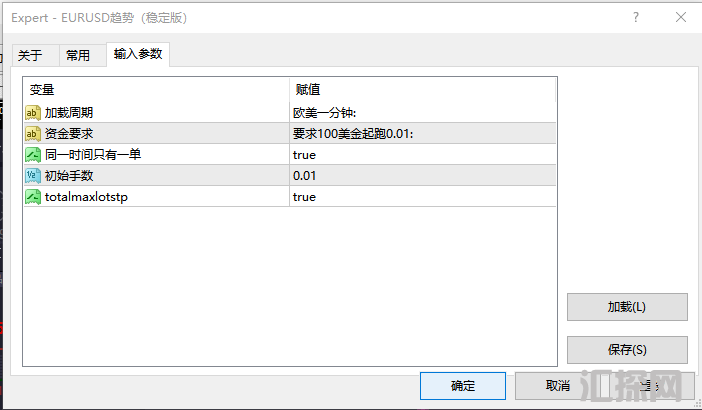The height and width of the screenshot is (410, 702).
Task: Select the totalmaxlotstp variable name
Action: [86, 197]
